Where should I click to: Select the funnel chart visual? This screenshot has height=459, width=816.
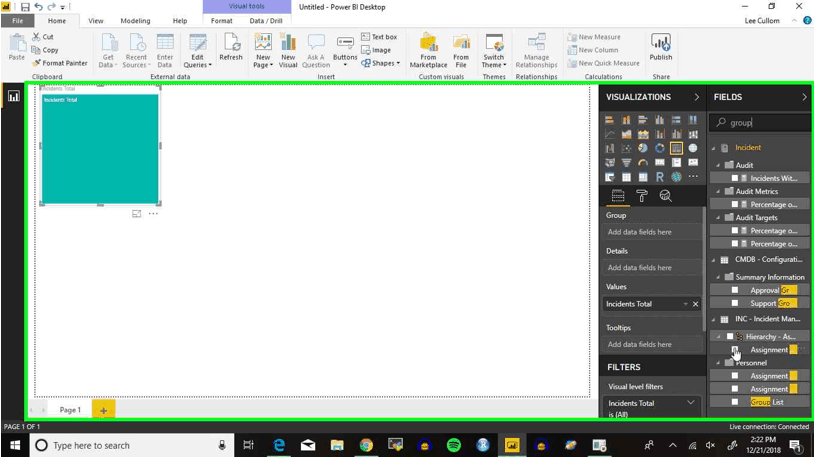[x=626, y=162]
